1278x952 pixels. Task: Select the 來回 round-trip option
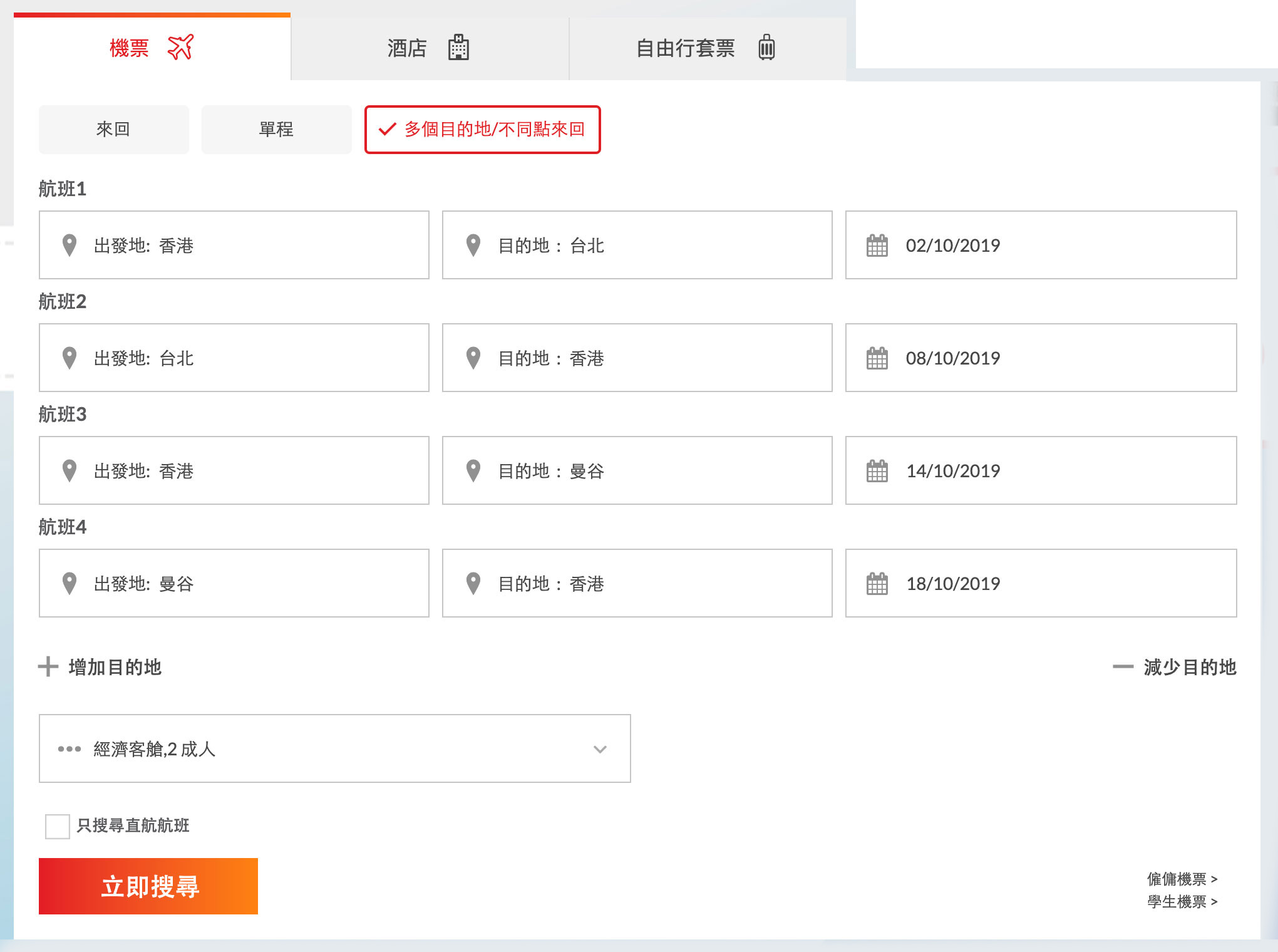pyautogui.click(x=113, y=130)
